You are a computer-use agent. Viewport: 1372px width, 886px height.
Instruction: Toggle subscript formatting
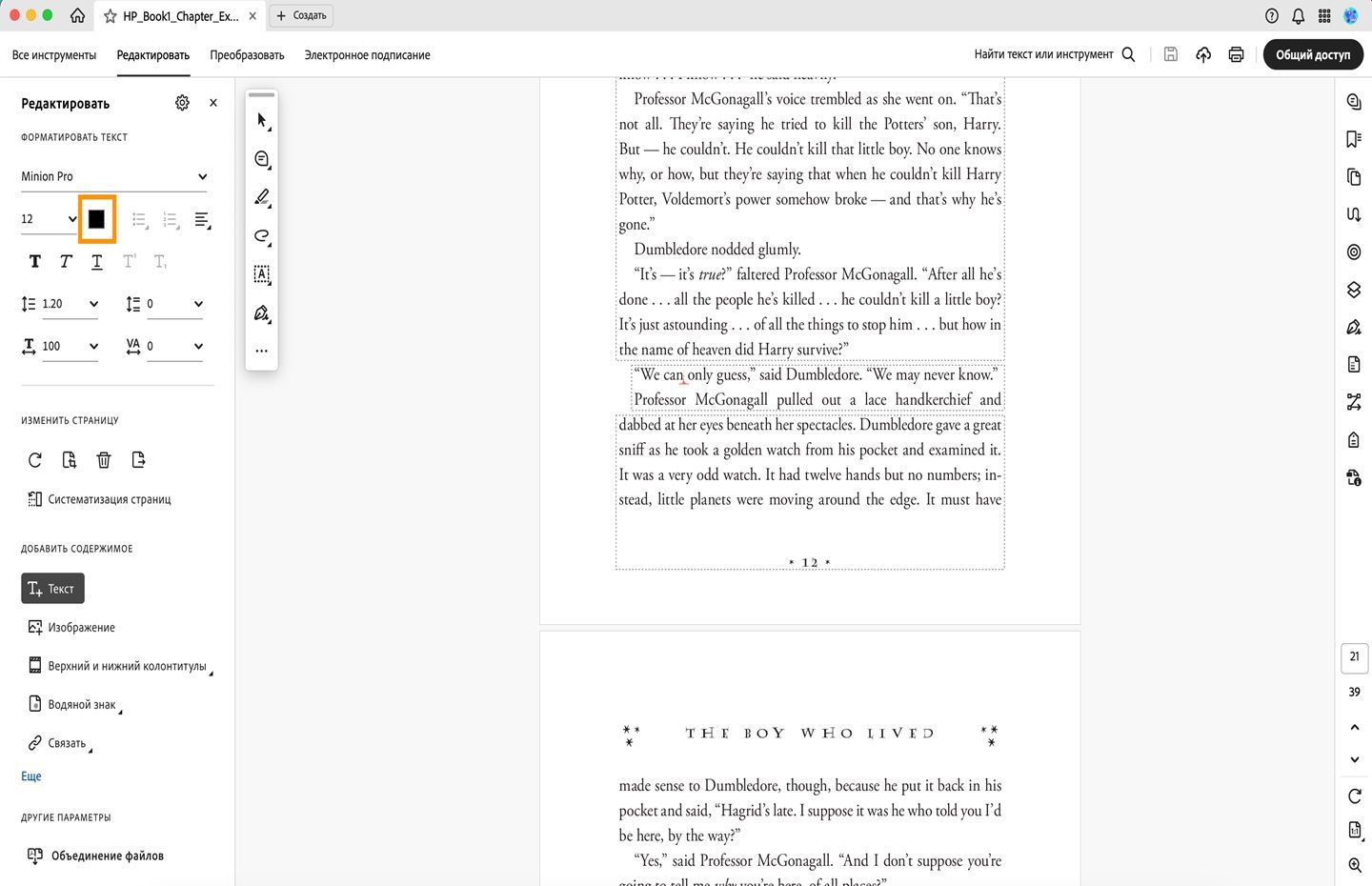[x=160, y=261]
